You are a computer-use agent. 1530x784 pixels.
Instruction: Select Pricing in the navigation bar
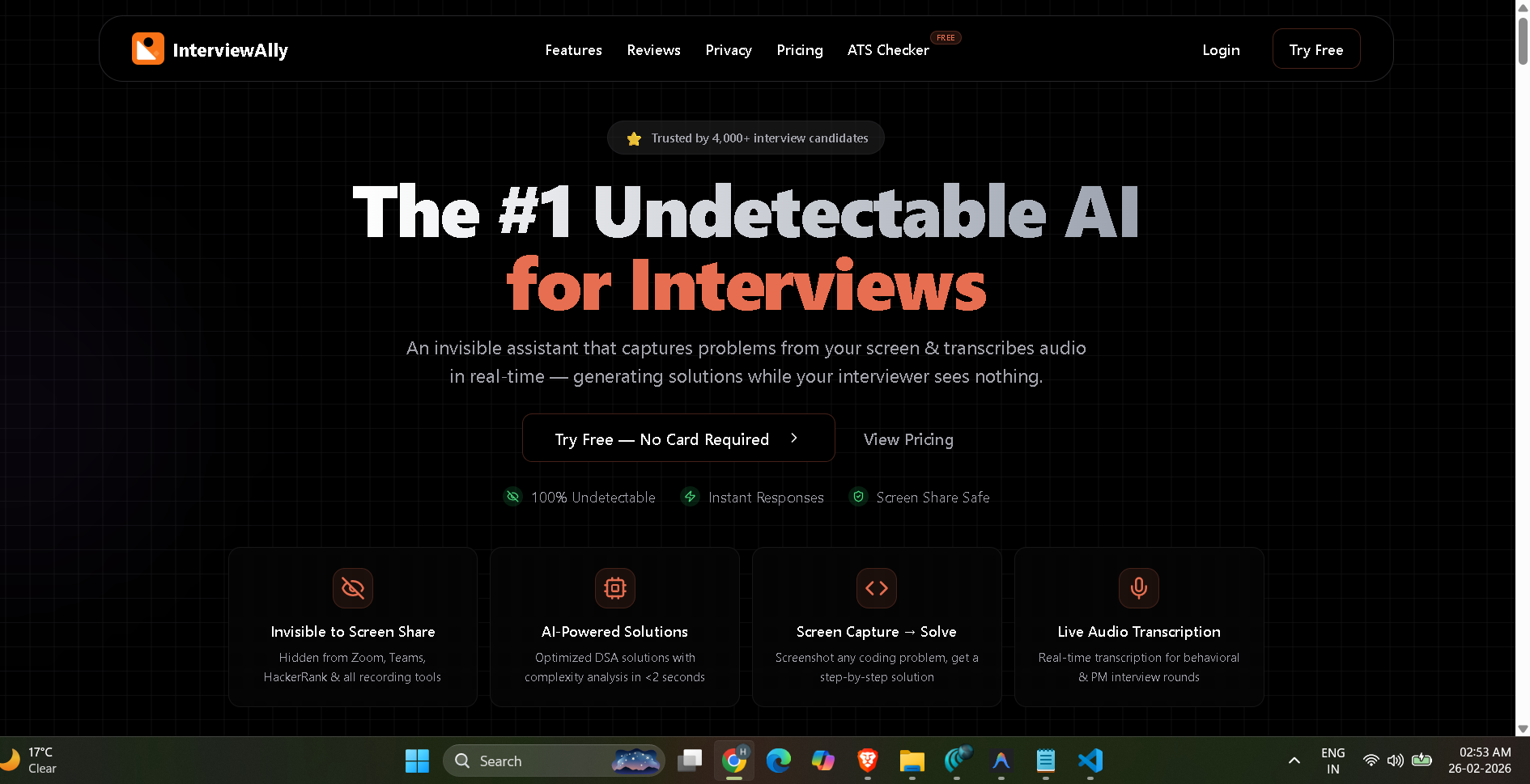click(x=799, y=49)
